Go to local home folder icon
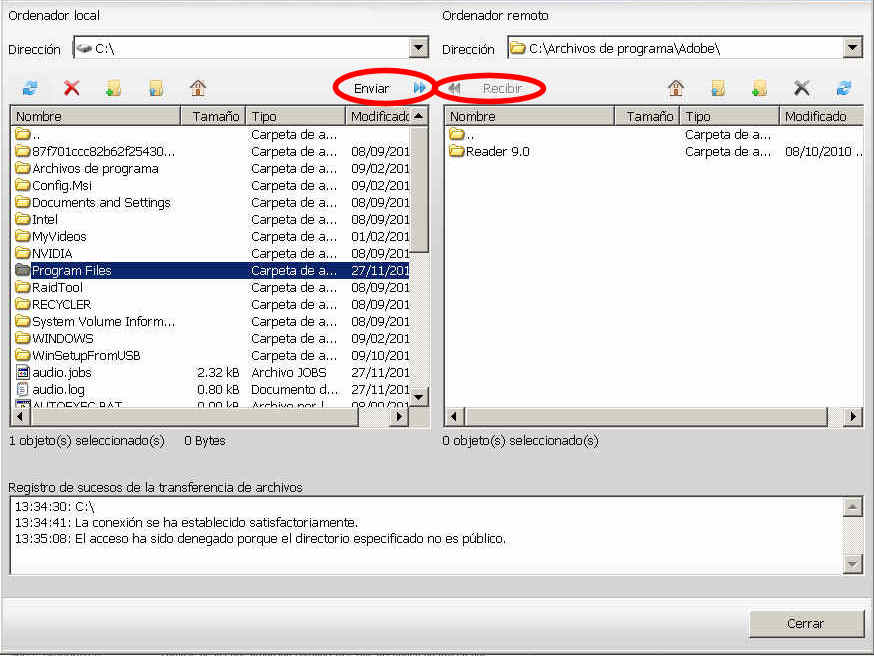874x656 pixels. pyautogui.click(x=198, y=88)
